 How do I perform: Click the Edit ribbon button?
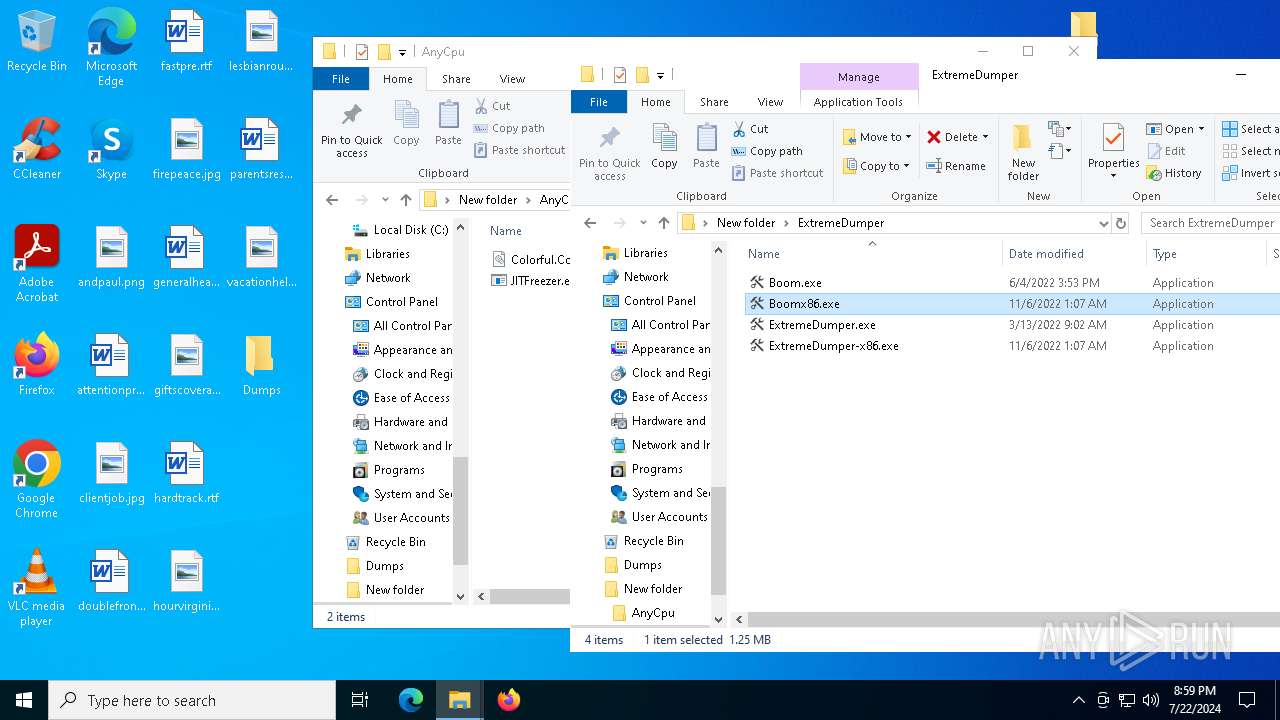coord(1166,151)
